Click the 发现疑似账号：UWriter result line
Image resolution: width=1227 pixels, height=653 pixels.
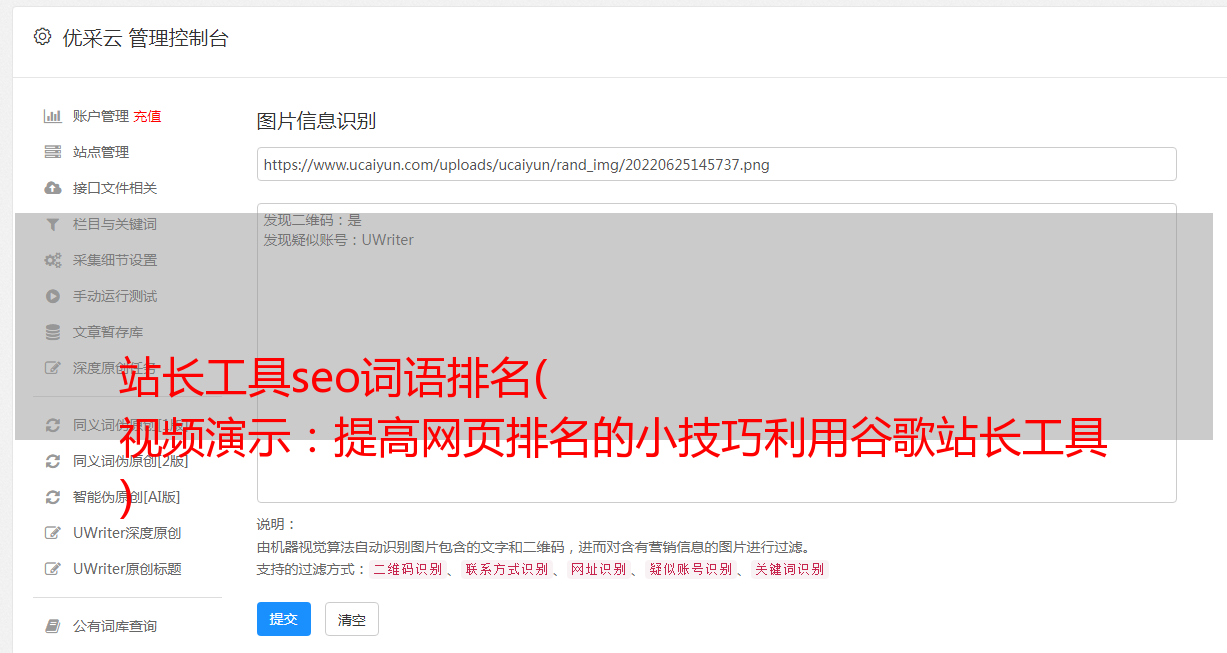[339, 240]
